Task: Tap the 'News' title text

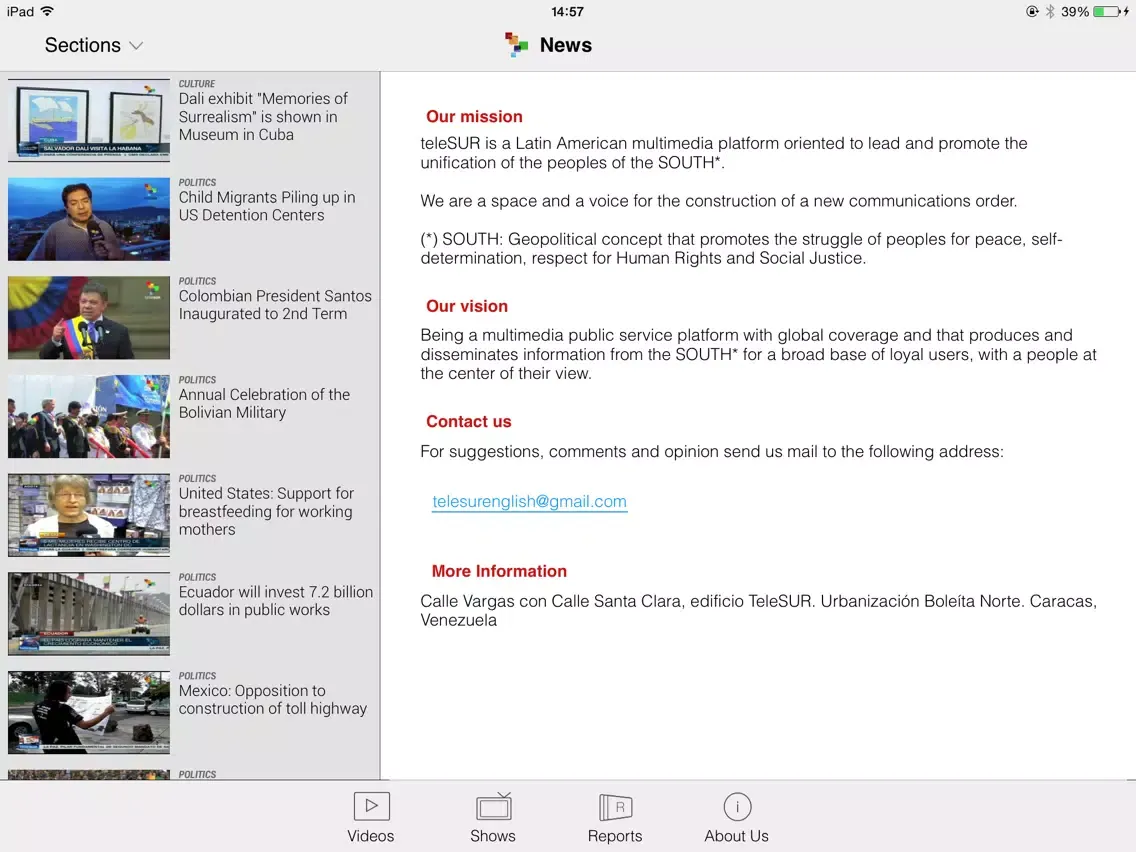Action: coord(565,45)
